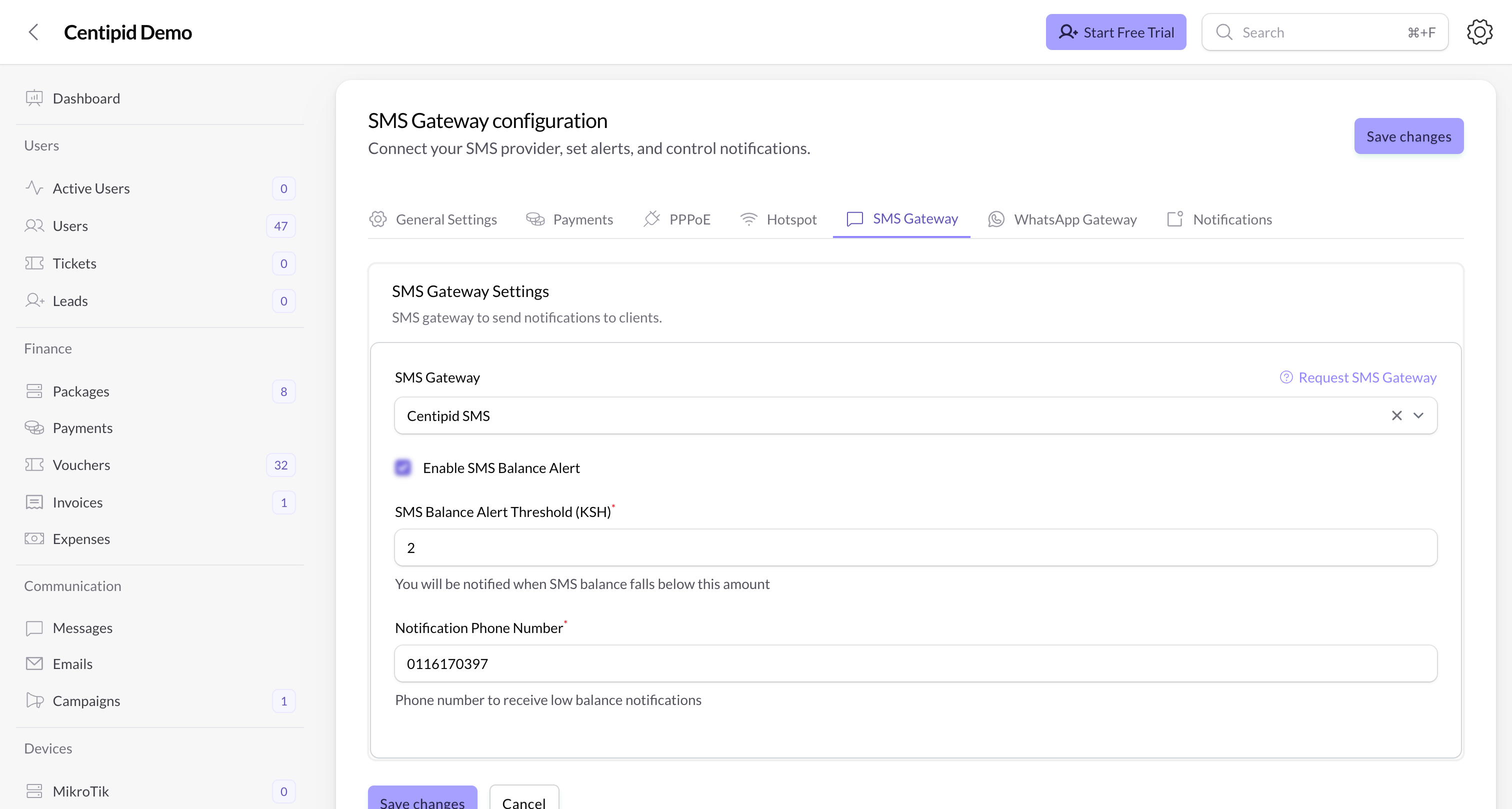The image size is (1512, 809).
Task: Select the Packages sidebar icon
Action: (x=33, y=390)
